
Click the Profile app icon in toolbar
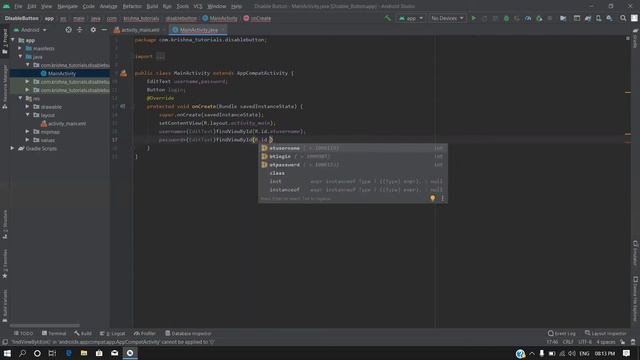528,18
